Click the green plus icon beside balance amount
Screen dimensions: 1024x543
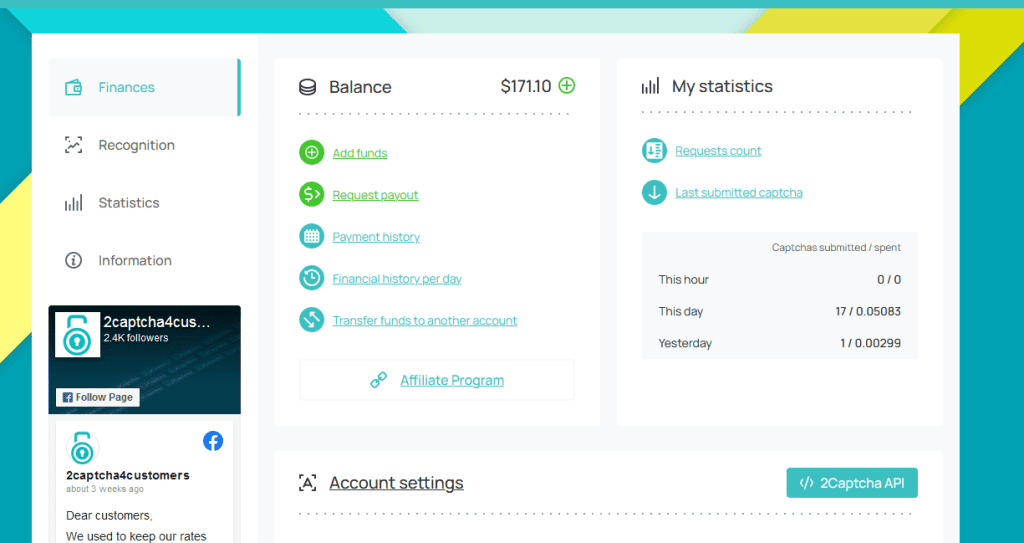[567, 86]
